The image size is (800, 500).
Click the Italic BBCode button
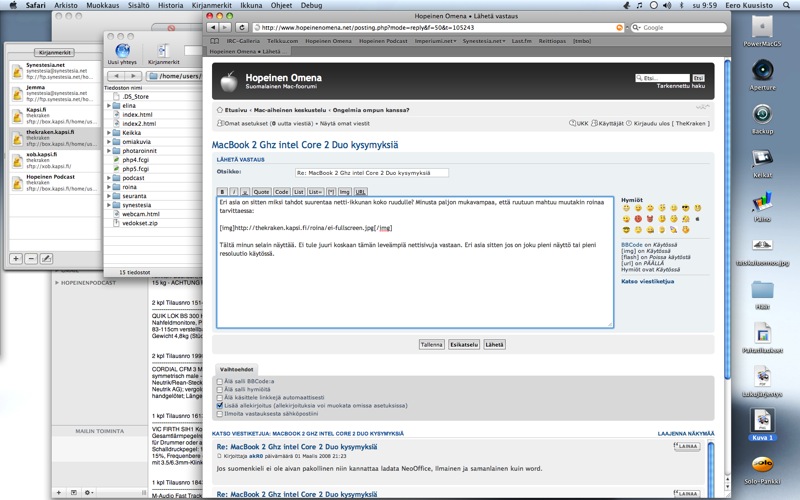click(234, 192)
